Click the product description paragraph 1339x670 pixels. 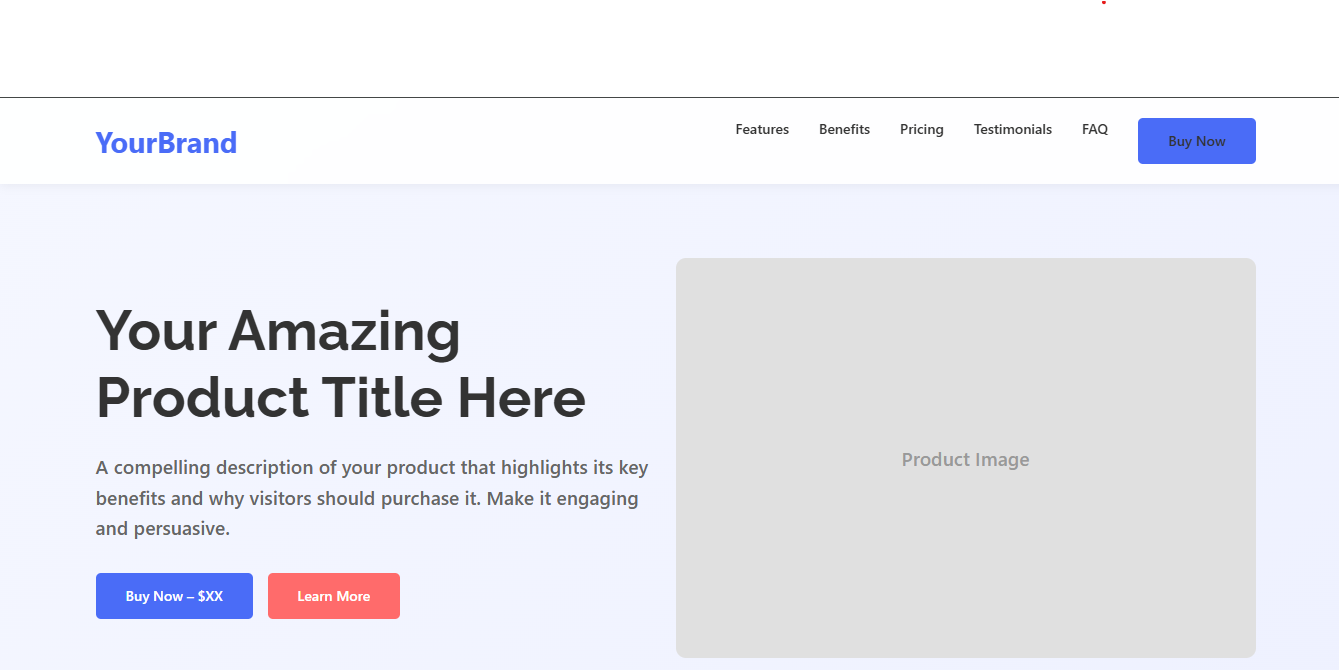[370, 497]
